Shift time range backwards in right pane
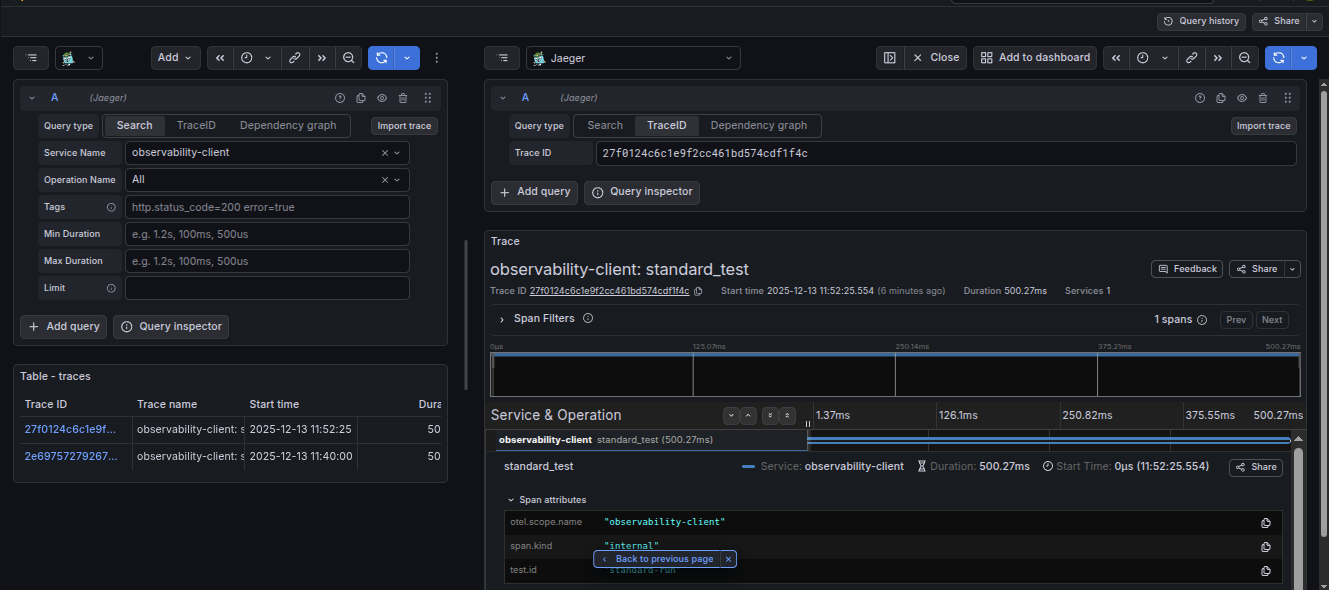Screen dimensions: 1329x590 click(1116, 58)
